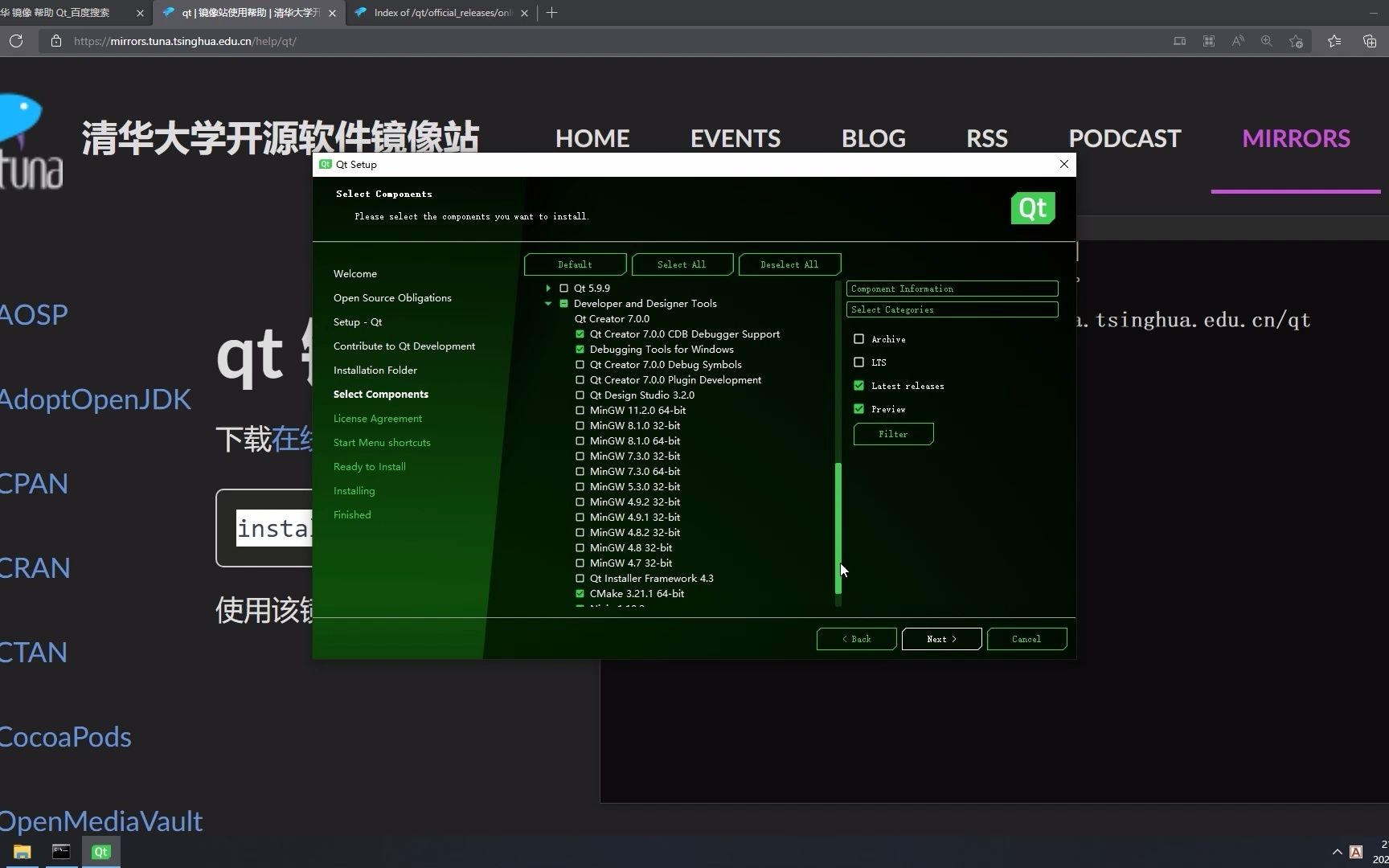Uncheck Debugging Tools for Windows
This screenshot has width=1389, height=868.
tap(580, 349)
